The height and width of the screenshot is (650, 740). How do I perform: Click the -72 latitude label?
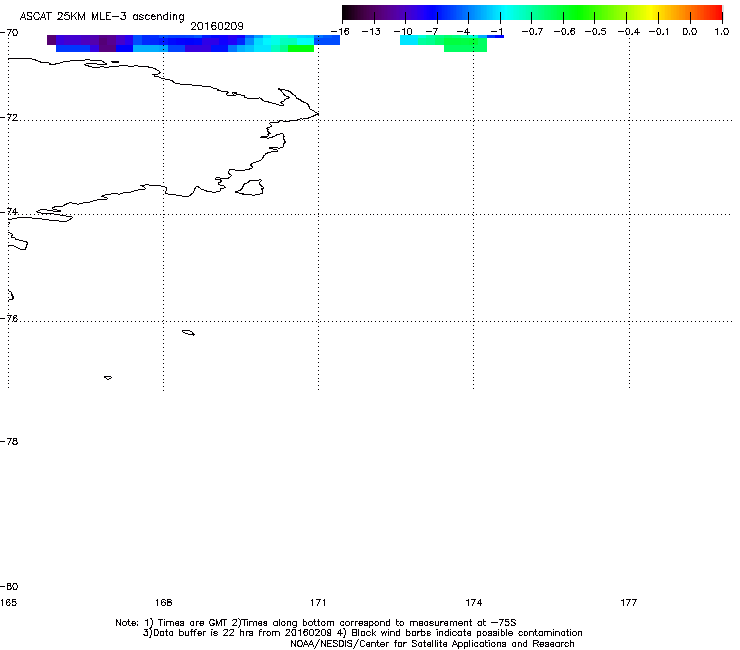[9, 117]
